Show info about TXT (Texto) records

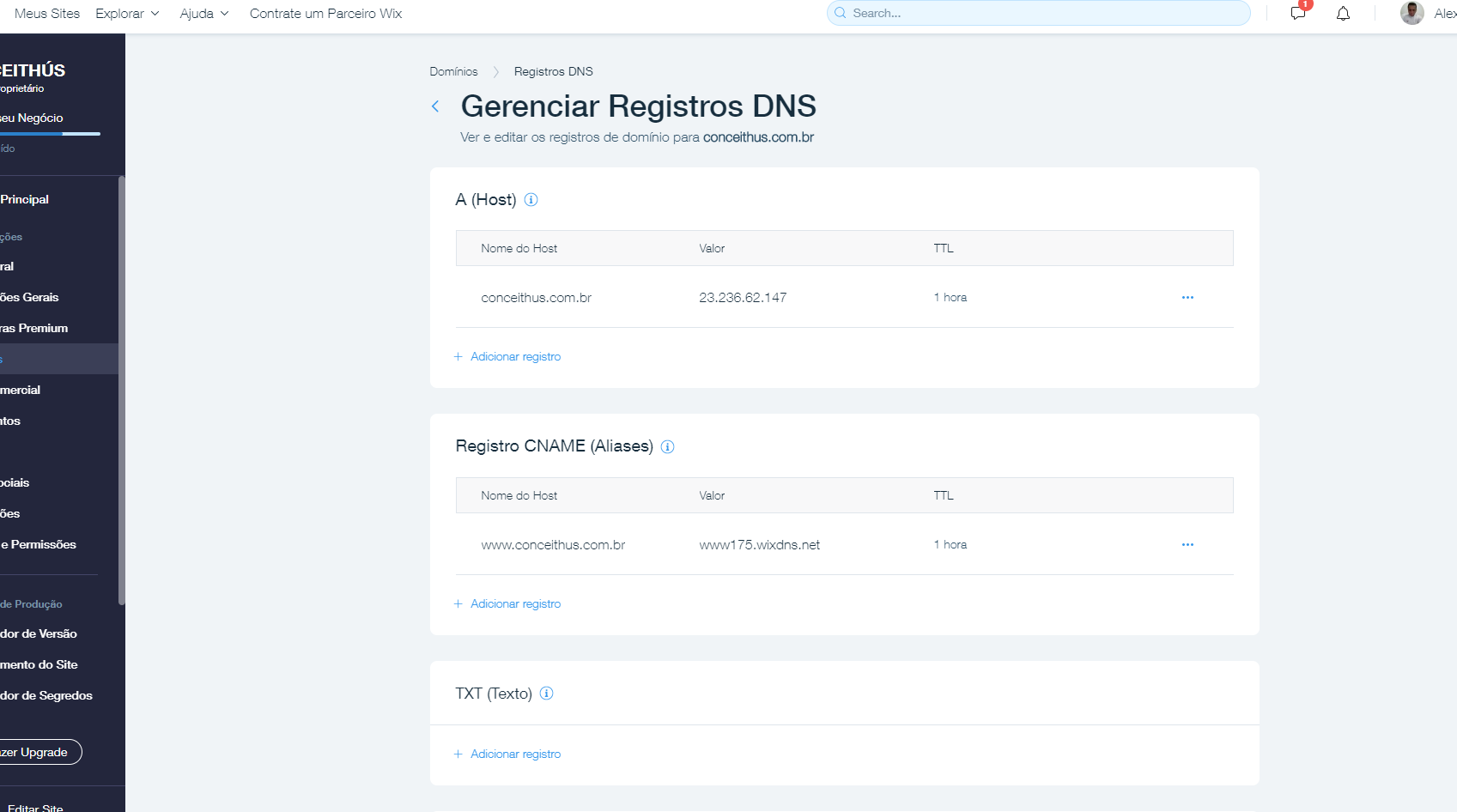pos(546,694)
